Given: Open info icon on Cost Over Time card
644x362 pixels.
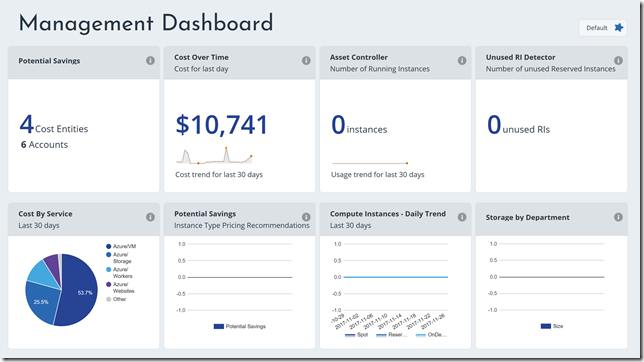Looking at the screenshot, I should [x=306, y=61].
